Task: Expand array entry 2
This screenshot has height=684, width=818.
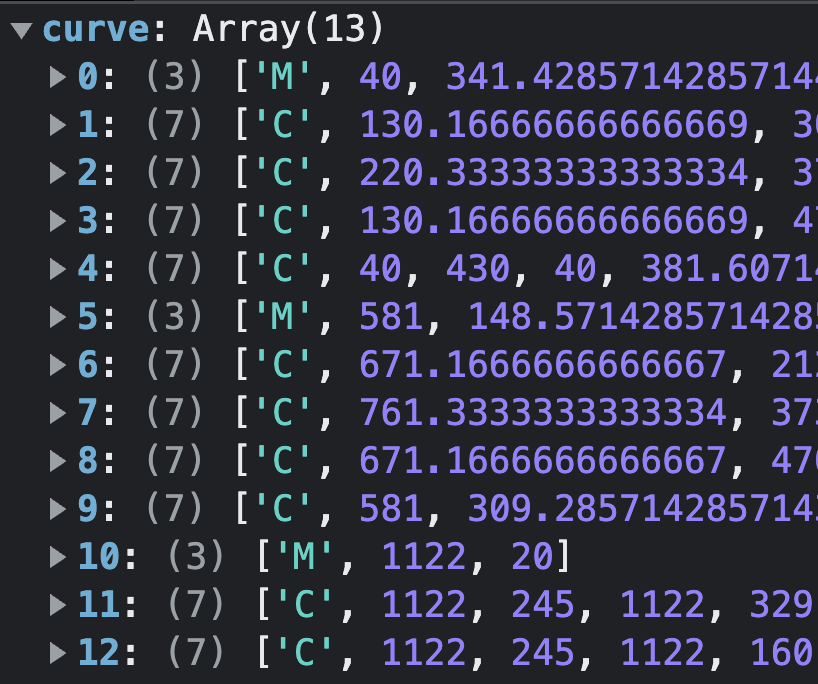Action: tap(55, 171)
